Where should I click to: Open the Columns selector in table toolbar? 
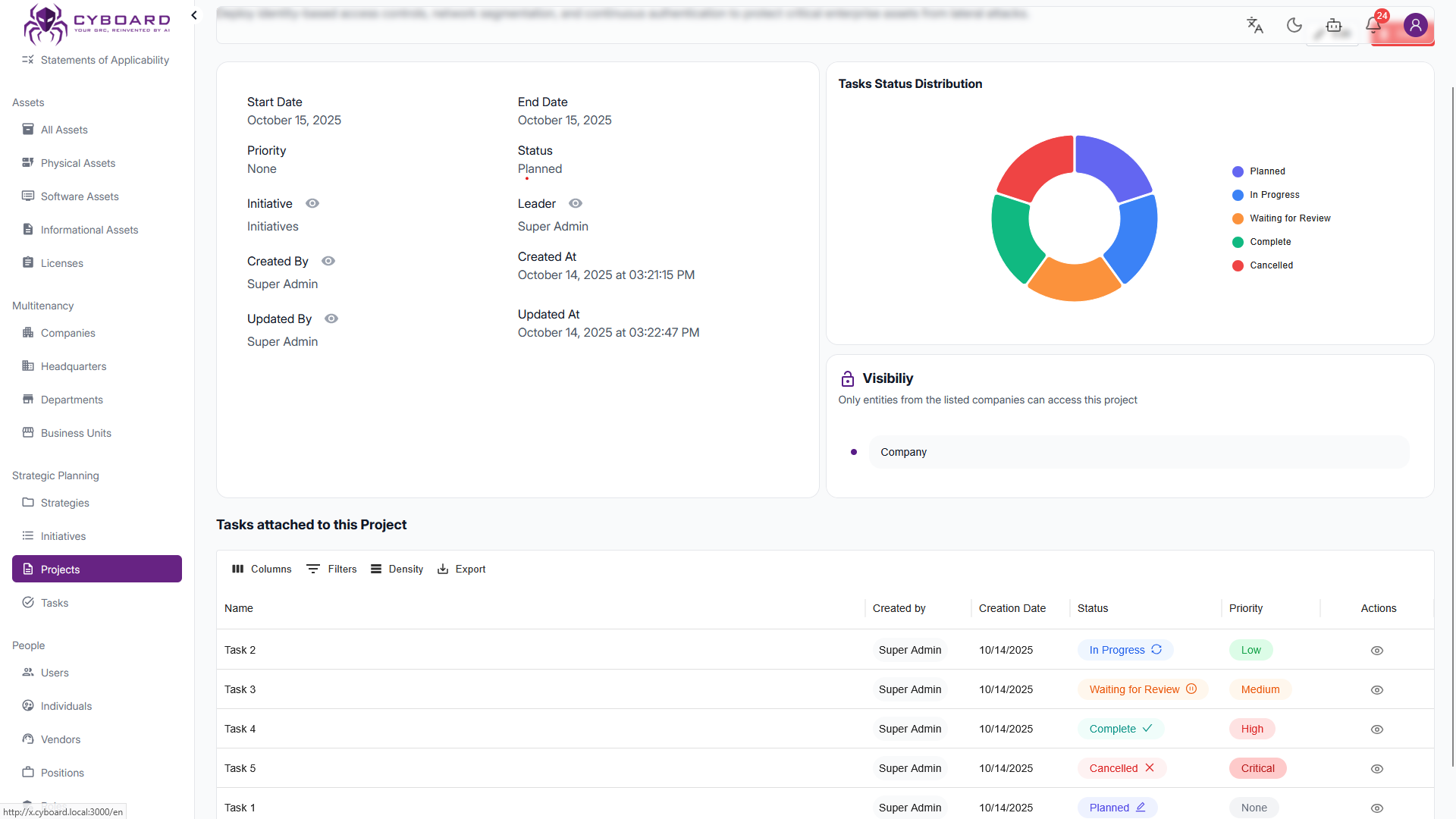point(262,569)
